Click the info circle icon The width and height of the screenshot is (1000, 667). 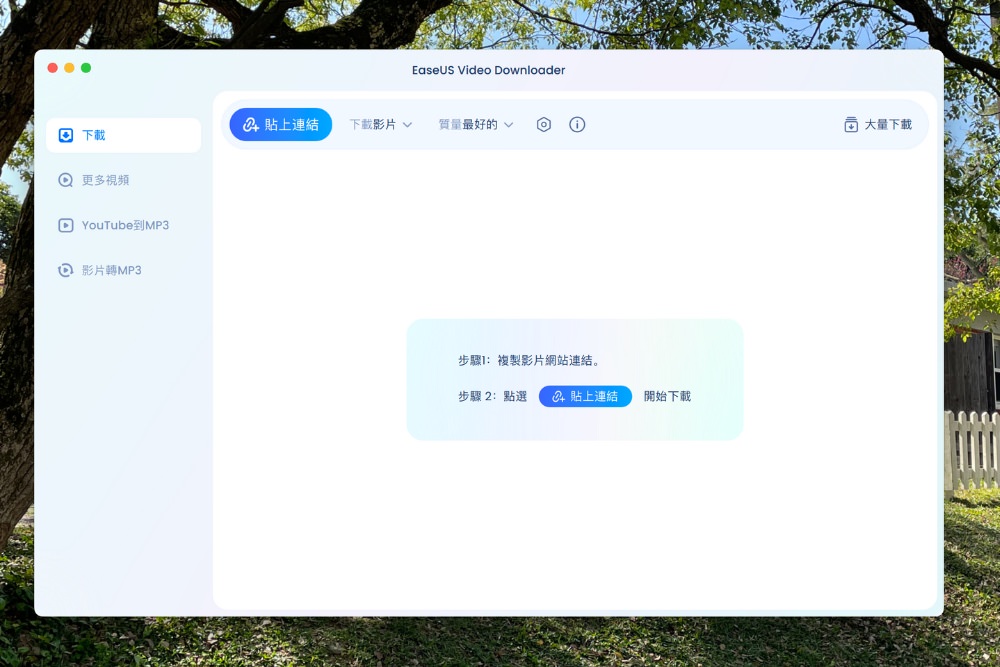[x=577, y=124]
